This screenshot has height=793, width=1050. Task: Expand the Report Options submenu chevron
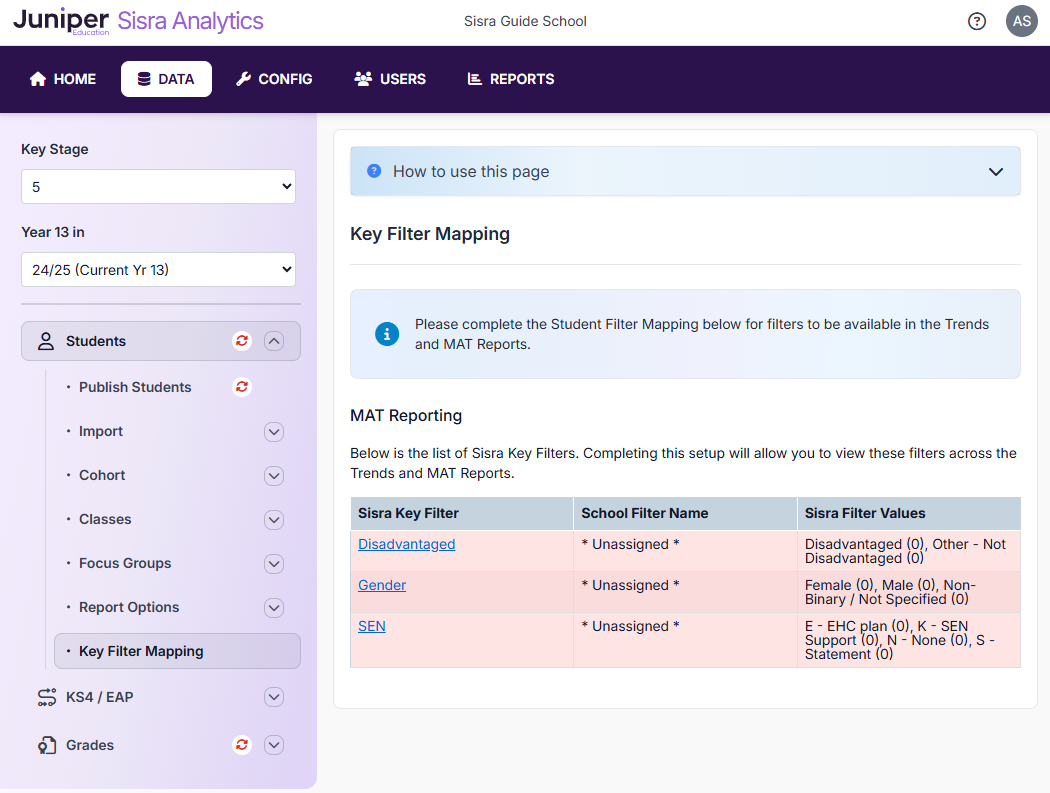(x=274, y=607)
